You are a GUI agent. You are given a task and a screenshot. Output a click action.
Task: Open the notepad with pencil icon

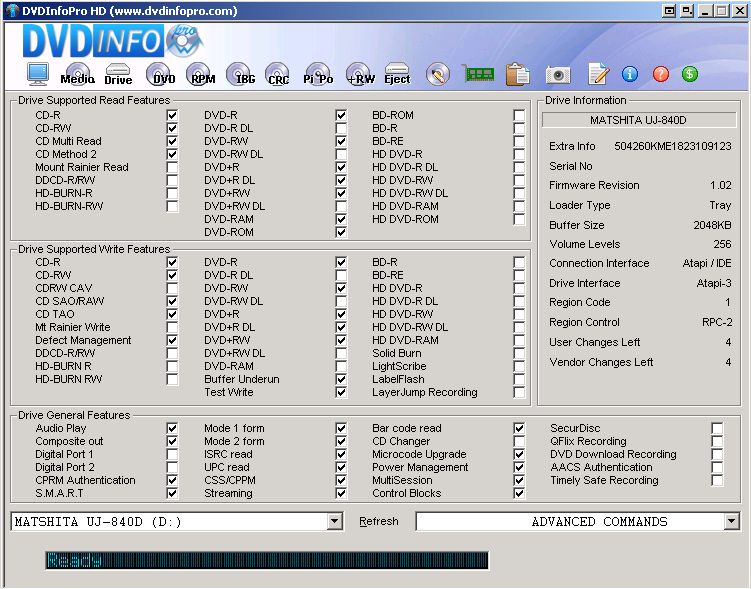[x=598, y=74]
